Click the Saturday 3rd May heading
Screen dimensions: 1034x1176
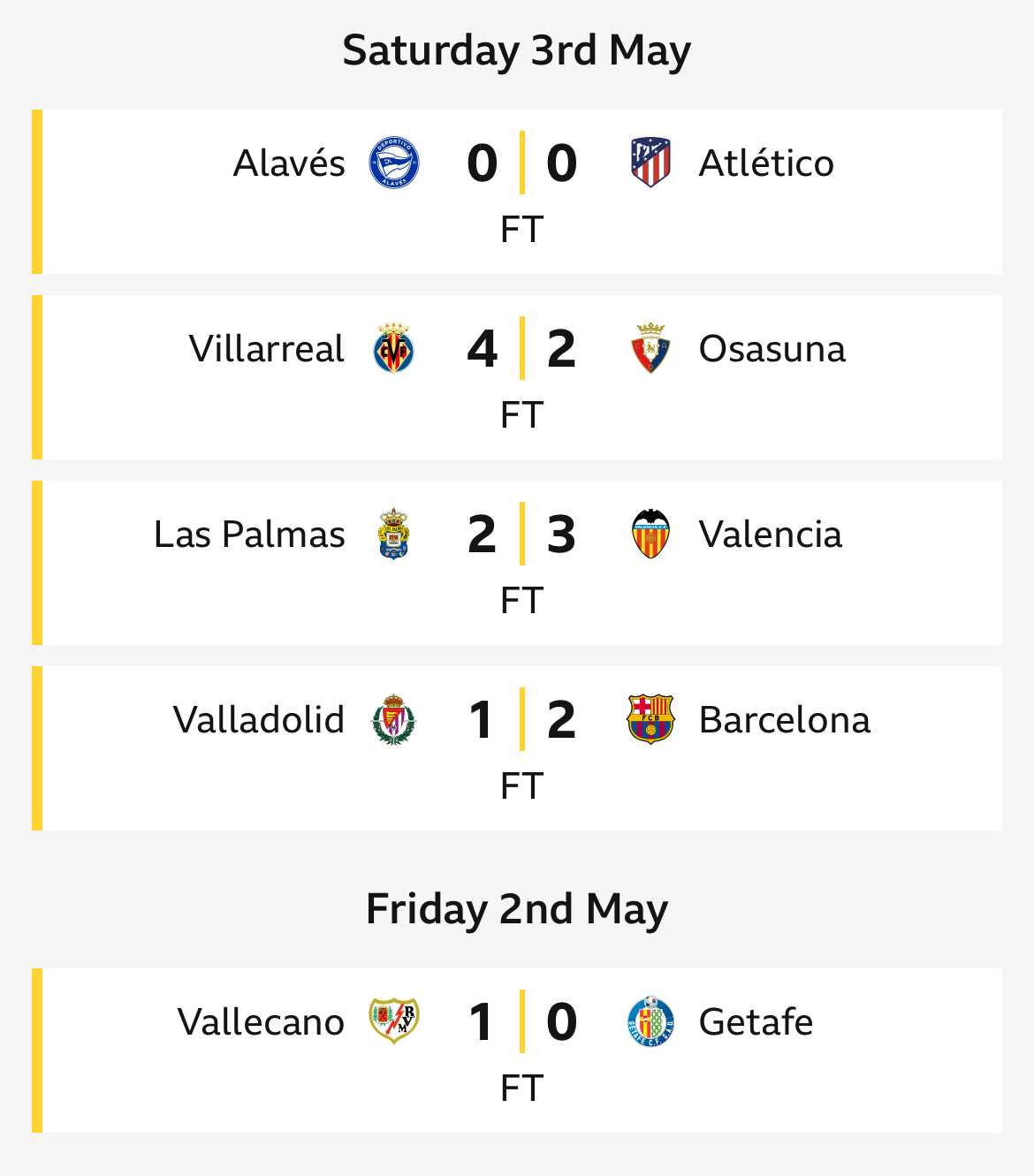pyautogui.click(x=517, y=51)
